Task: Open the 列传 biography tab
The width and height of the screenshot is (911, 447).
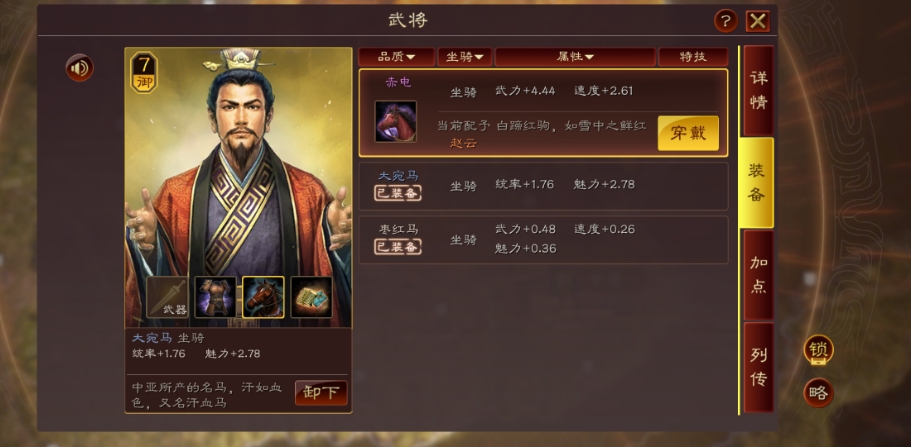Action: point(759,367)
